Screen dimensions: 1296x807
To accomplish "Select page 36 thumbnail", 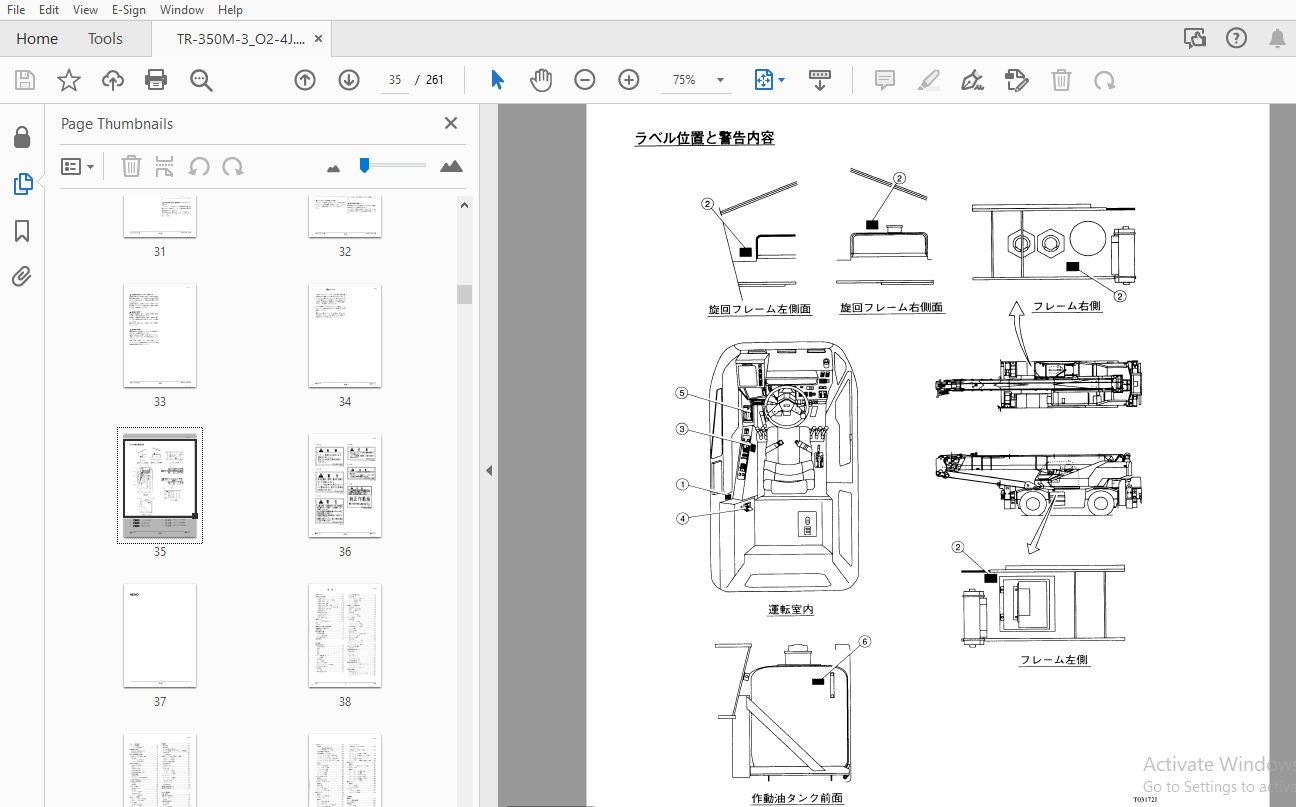I will [345, 486].
